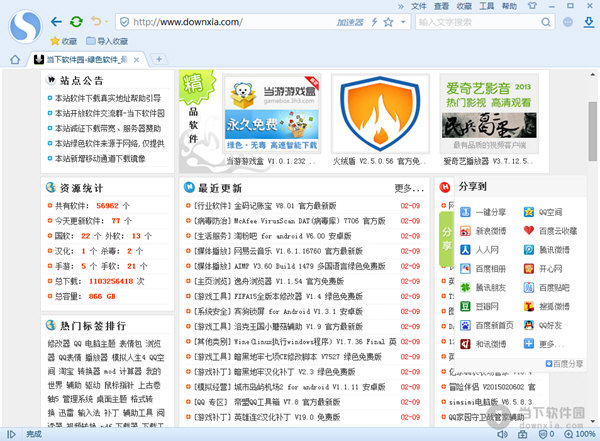Click the screenshot camera icon in the status bar
This screenshot has width=600, height=441.
(522, 434)
